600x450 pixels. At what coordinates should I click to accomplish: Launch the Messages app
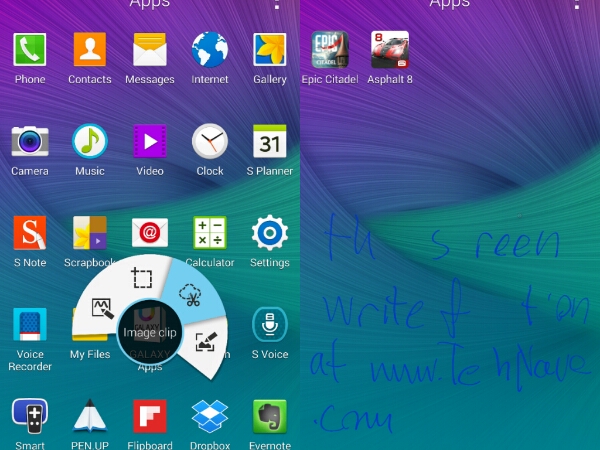click(x=150, y=50)
